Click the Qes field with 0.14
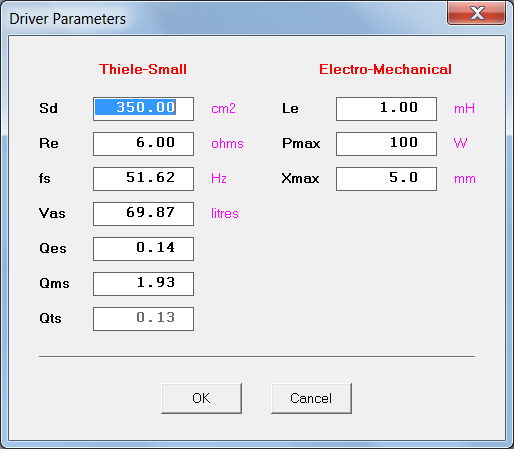The height and width of the screenshot is (449, 514). click(143, 249)
